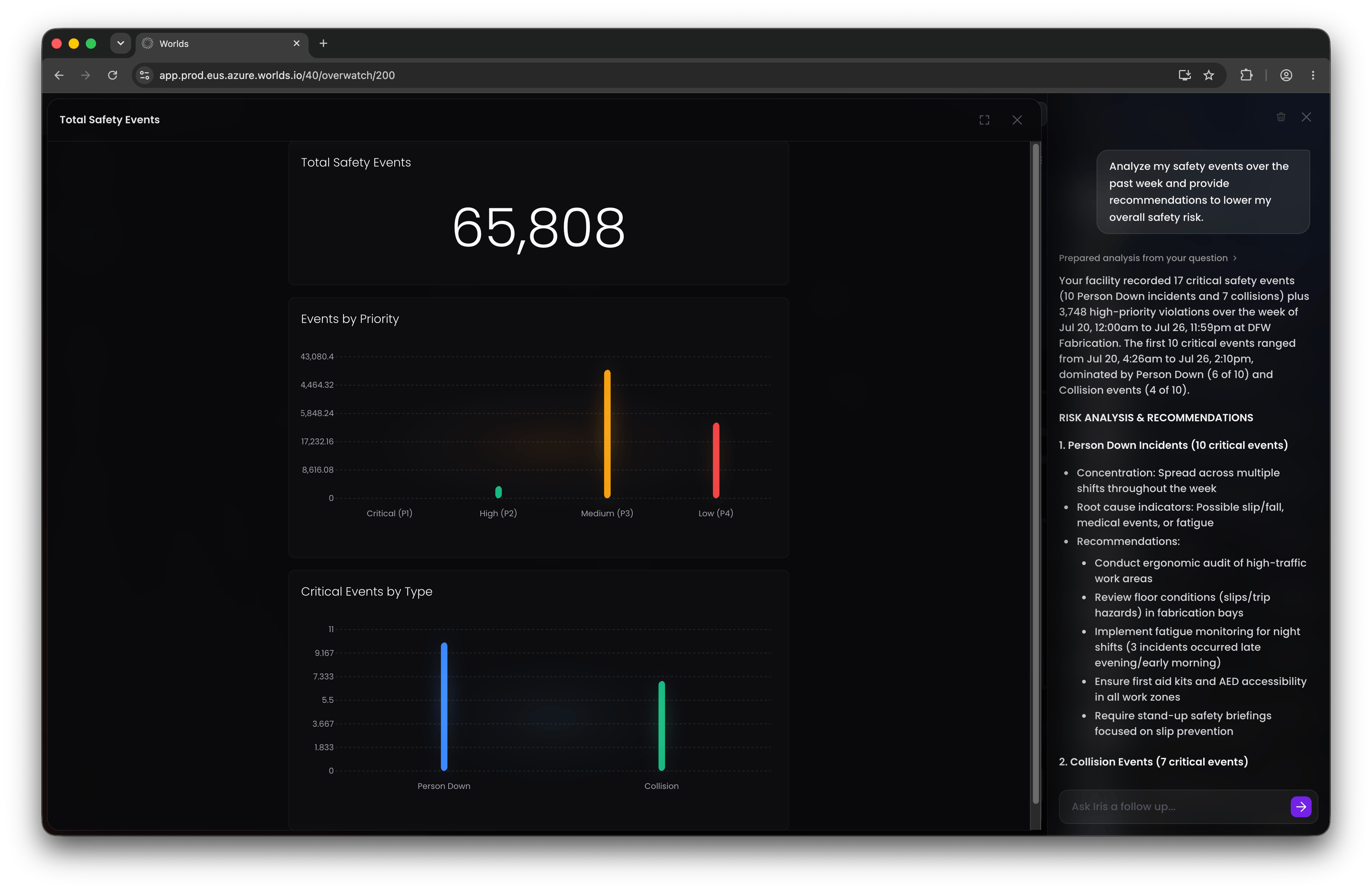Reload the current page
The width and height of the screenshot is (1372, 891).
[113, 75]
